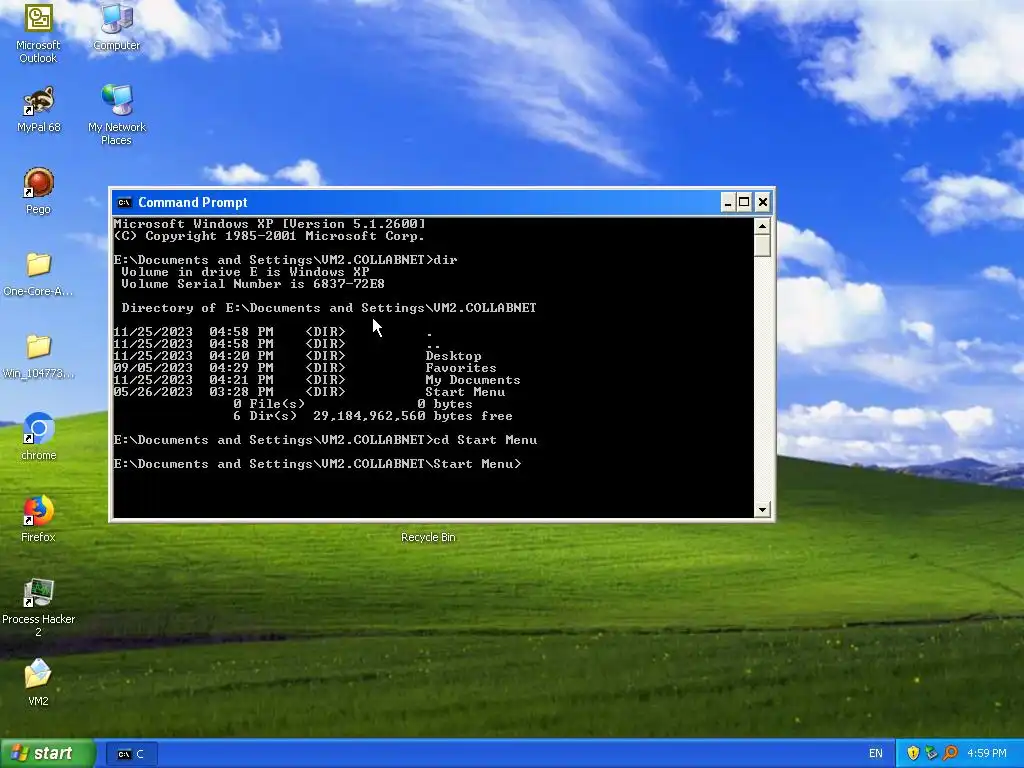The width and height of the screenshot is (1024, 768).
Task: Select the MyPal 68 browser shortcut
Action: [x=38, y=109]
